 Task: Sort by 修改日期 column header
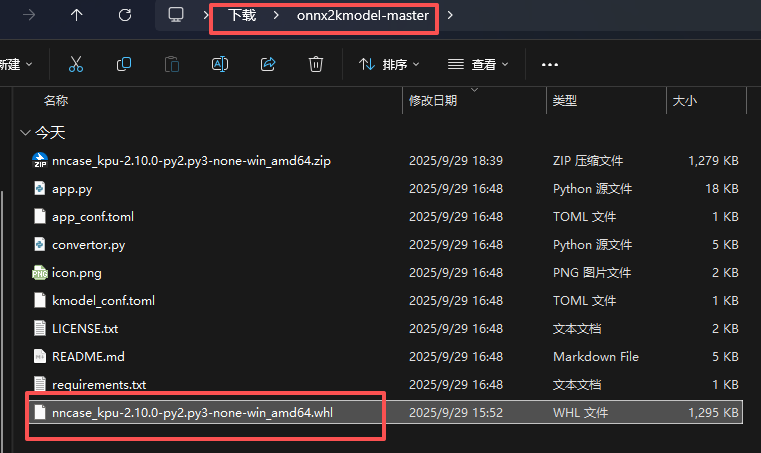tap(433, 100)
